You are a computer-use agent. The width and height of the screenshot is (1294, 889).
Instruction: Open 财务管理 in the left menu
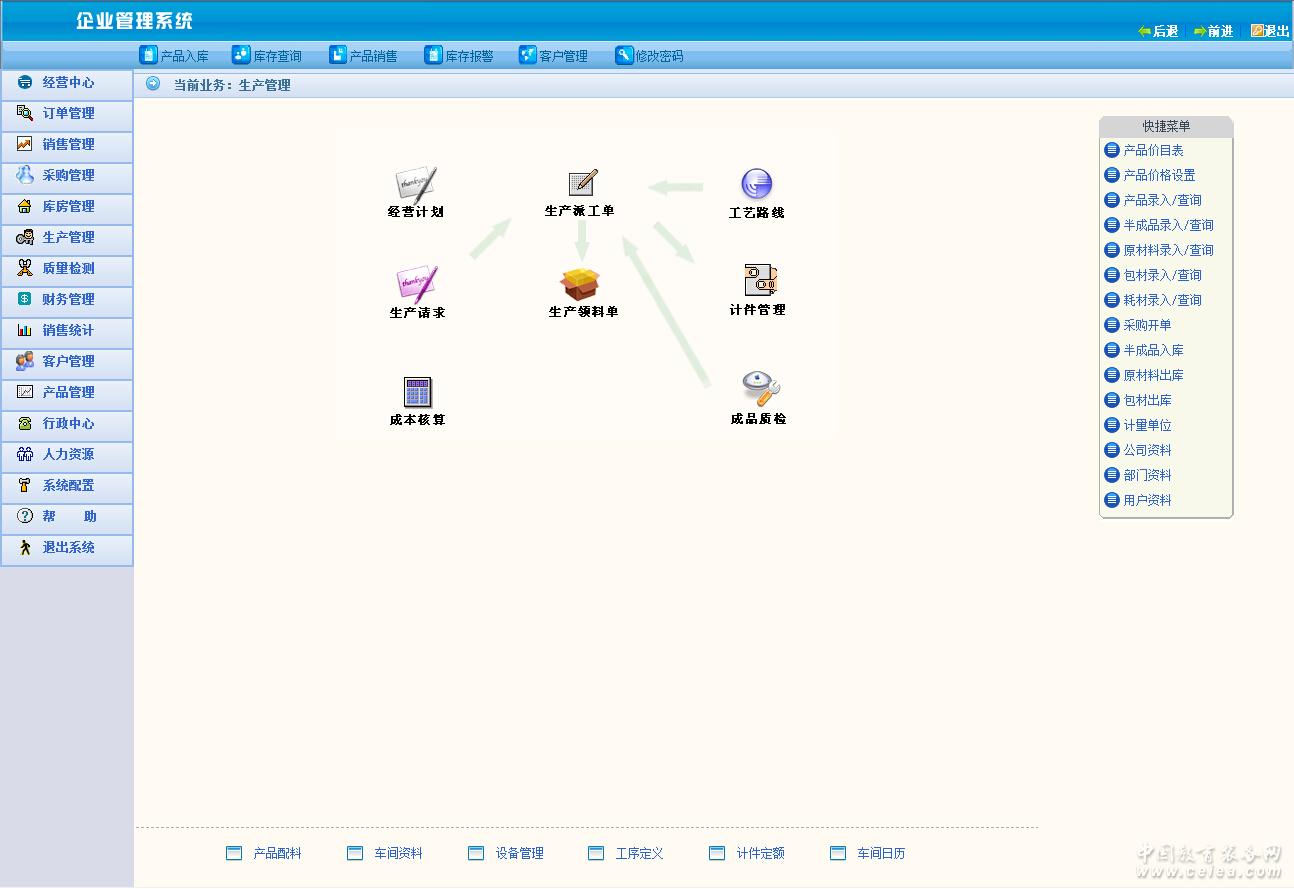[67, 300]
